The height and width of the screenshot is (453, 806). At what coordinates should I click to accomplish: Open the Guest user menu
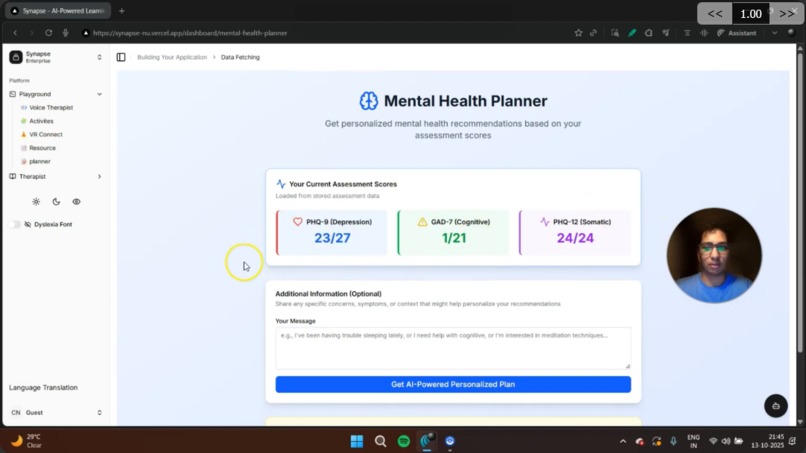pos(56,412)
